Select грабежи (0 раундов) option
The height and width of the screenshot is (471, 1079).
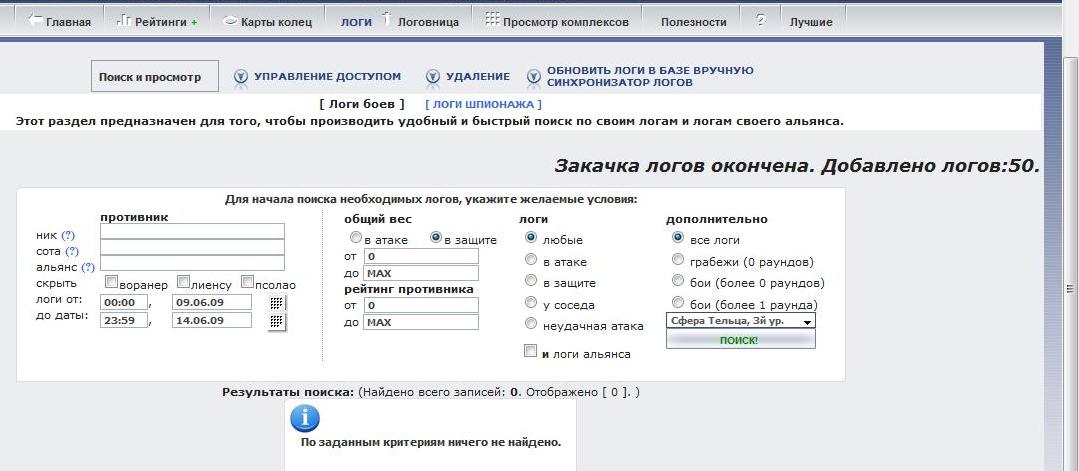click(x=678, y=260)
